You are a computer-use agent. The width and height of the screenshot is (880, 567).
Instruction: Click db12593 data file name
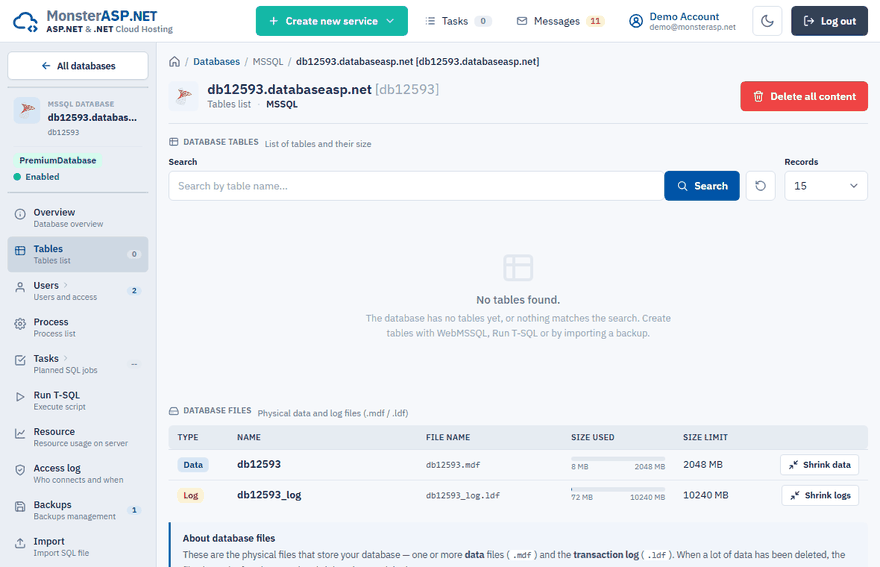pyautogui.click(x=259, y=464)
